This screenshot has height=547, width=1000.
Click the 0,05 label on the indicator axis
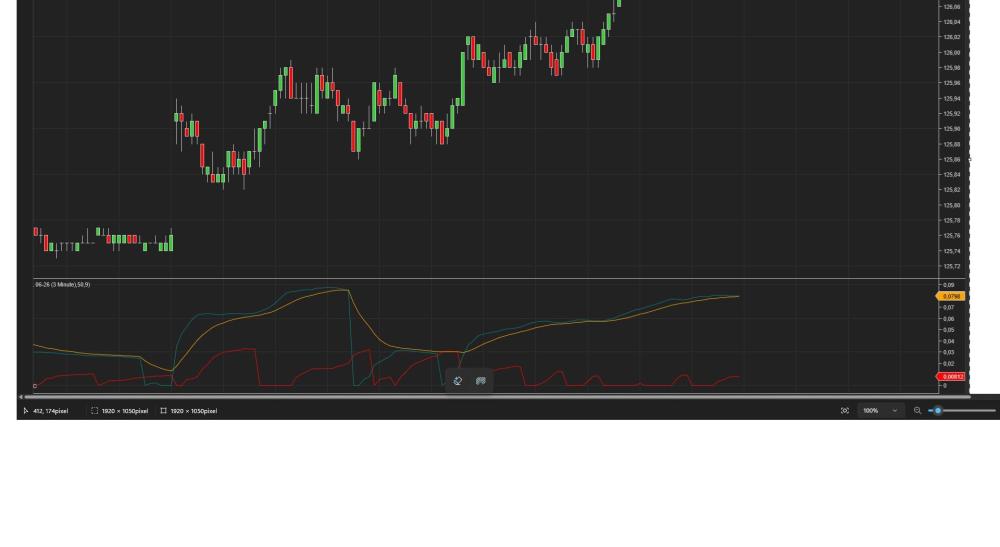coord(947,330)
